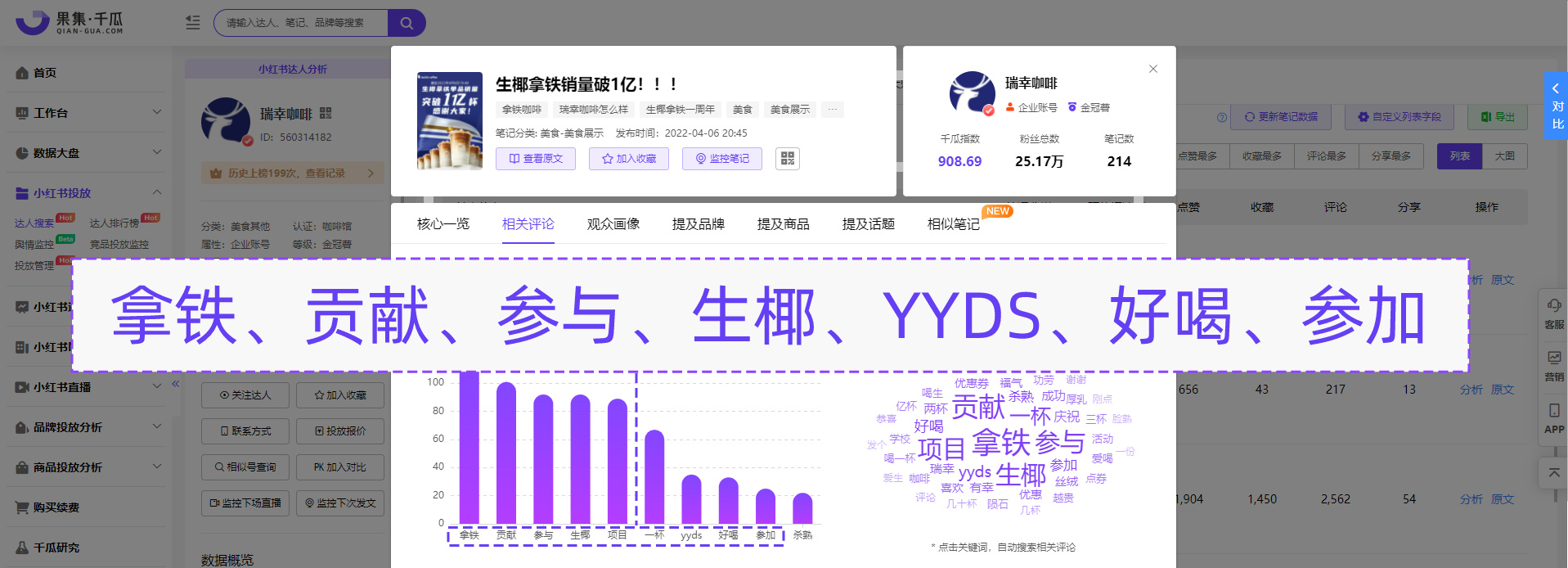This screenshot has width=1568, height=568.
Task: Click the search magnifier button
Action: coord(407,23)
